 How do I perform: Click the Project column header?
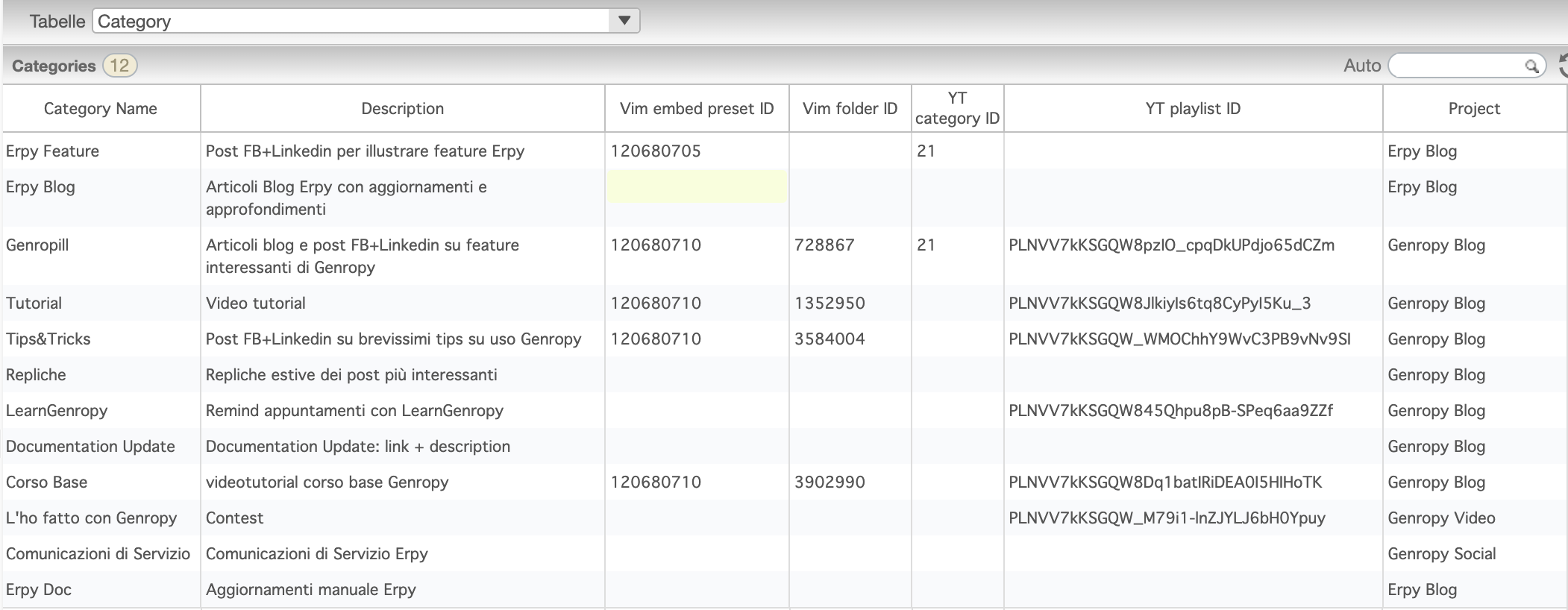click(x=1473, y=109)
